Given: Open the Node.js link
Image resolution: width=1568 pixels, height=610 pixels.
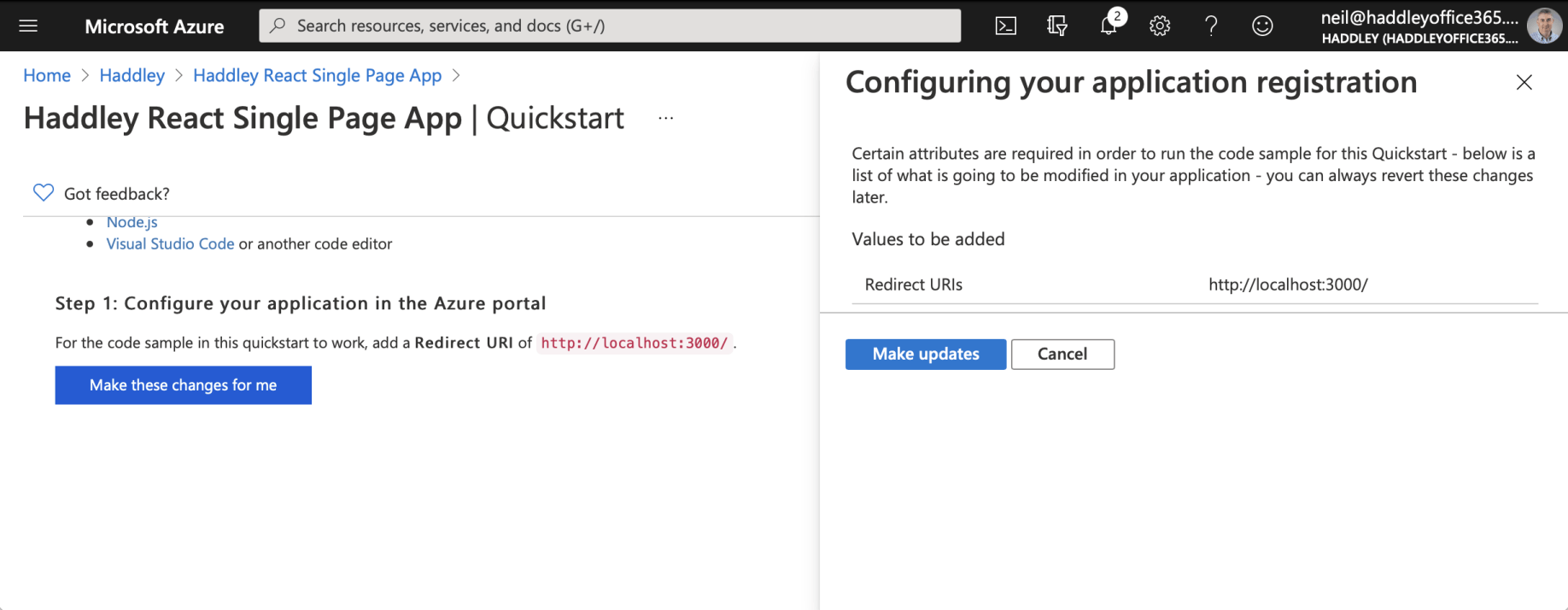Looking at the screenshot, I should (x=132, y=222).
